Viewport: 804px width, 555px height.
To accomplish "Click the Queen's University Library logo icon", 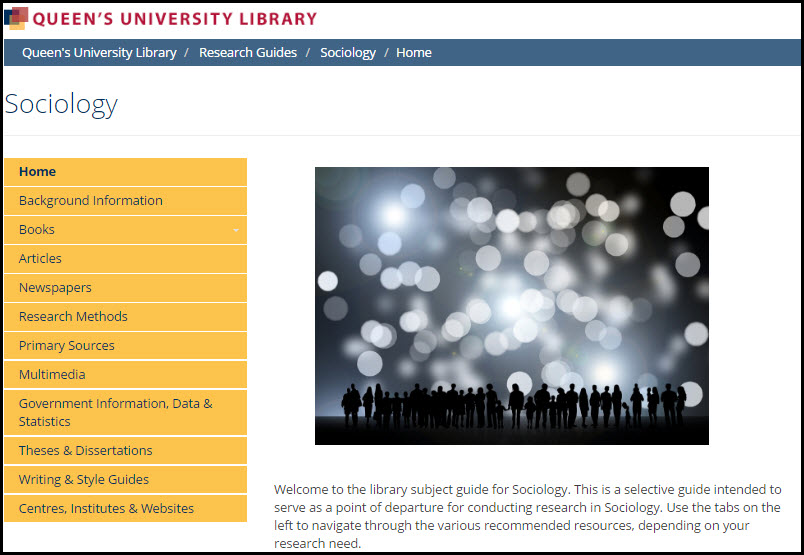I will pos(16,18).
